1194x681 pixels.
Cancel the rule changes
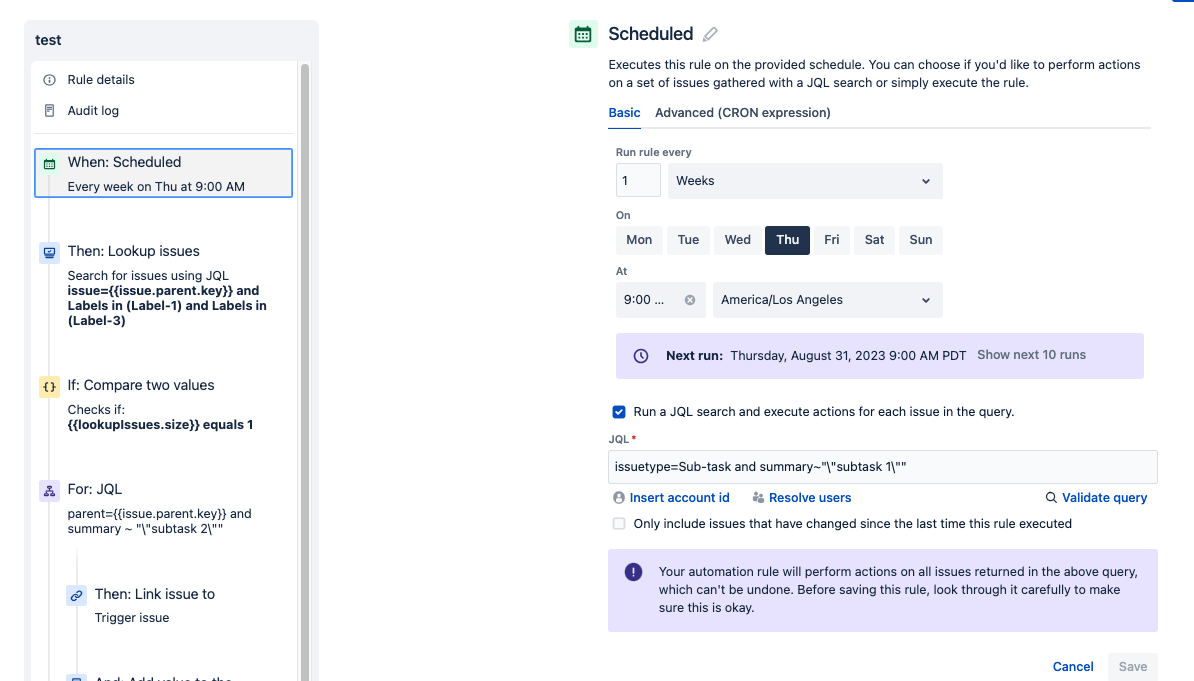tap(1072, 666)
